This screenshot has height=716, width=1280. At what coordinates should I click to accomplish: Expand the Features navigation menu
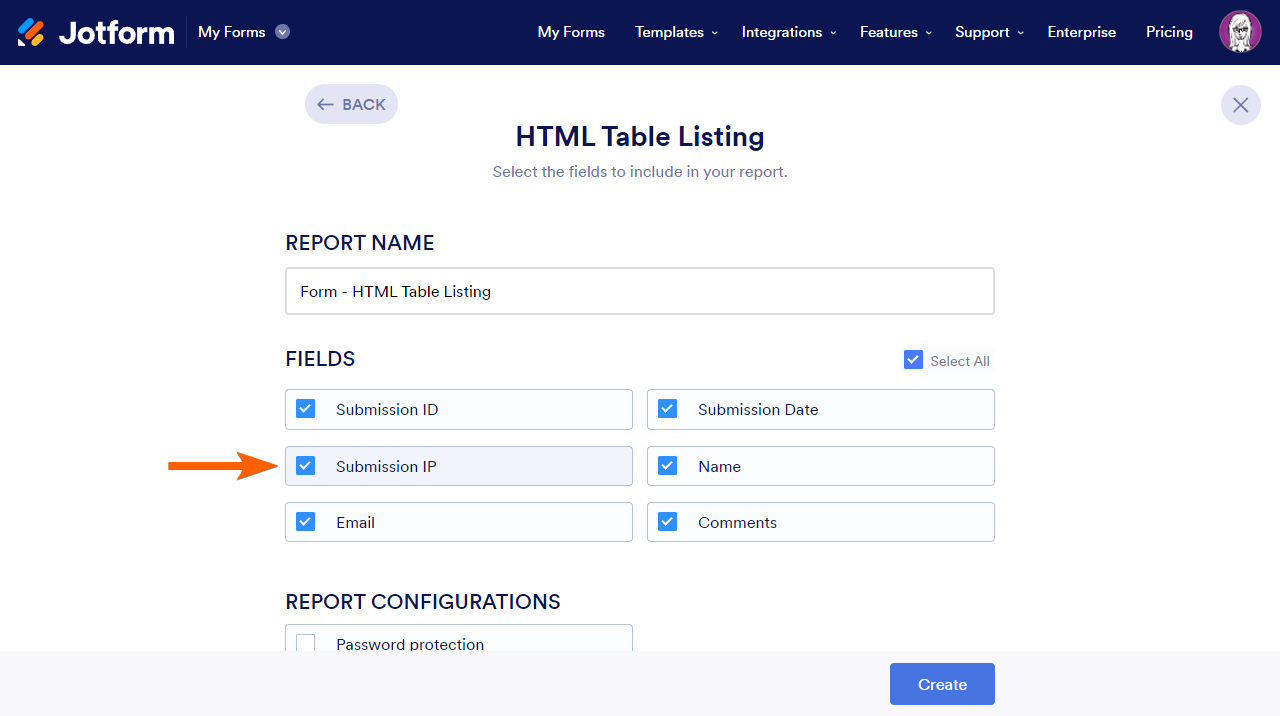(895, 32)
